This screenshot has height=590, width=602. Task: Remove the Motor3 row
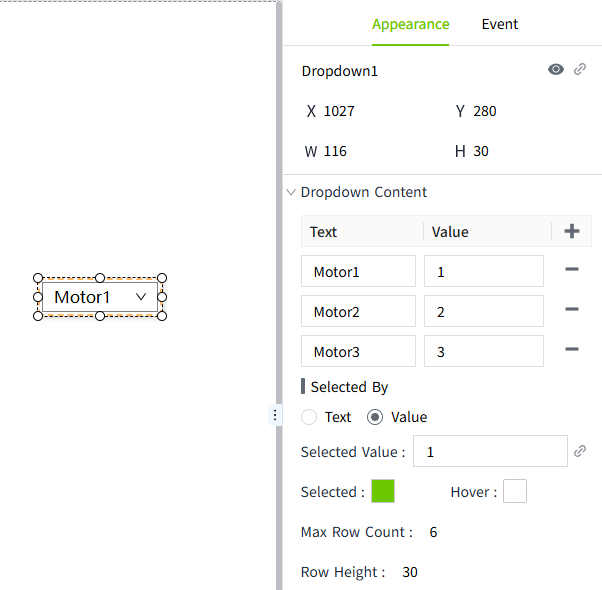[x=571, y=350]
